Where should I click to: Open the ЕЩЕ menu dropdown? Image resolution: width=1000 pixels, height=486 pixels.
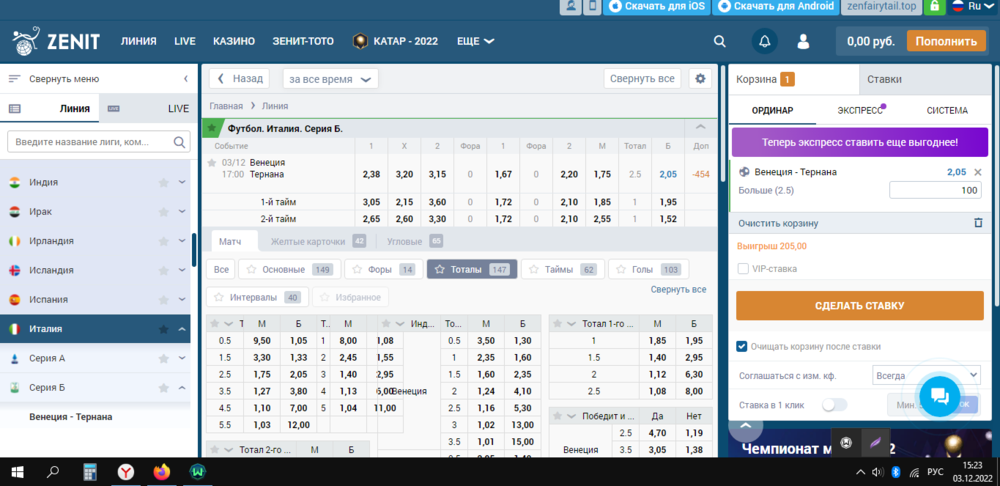(x=476, y=41)
